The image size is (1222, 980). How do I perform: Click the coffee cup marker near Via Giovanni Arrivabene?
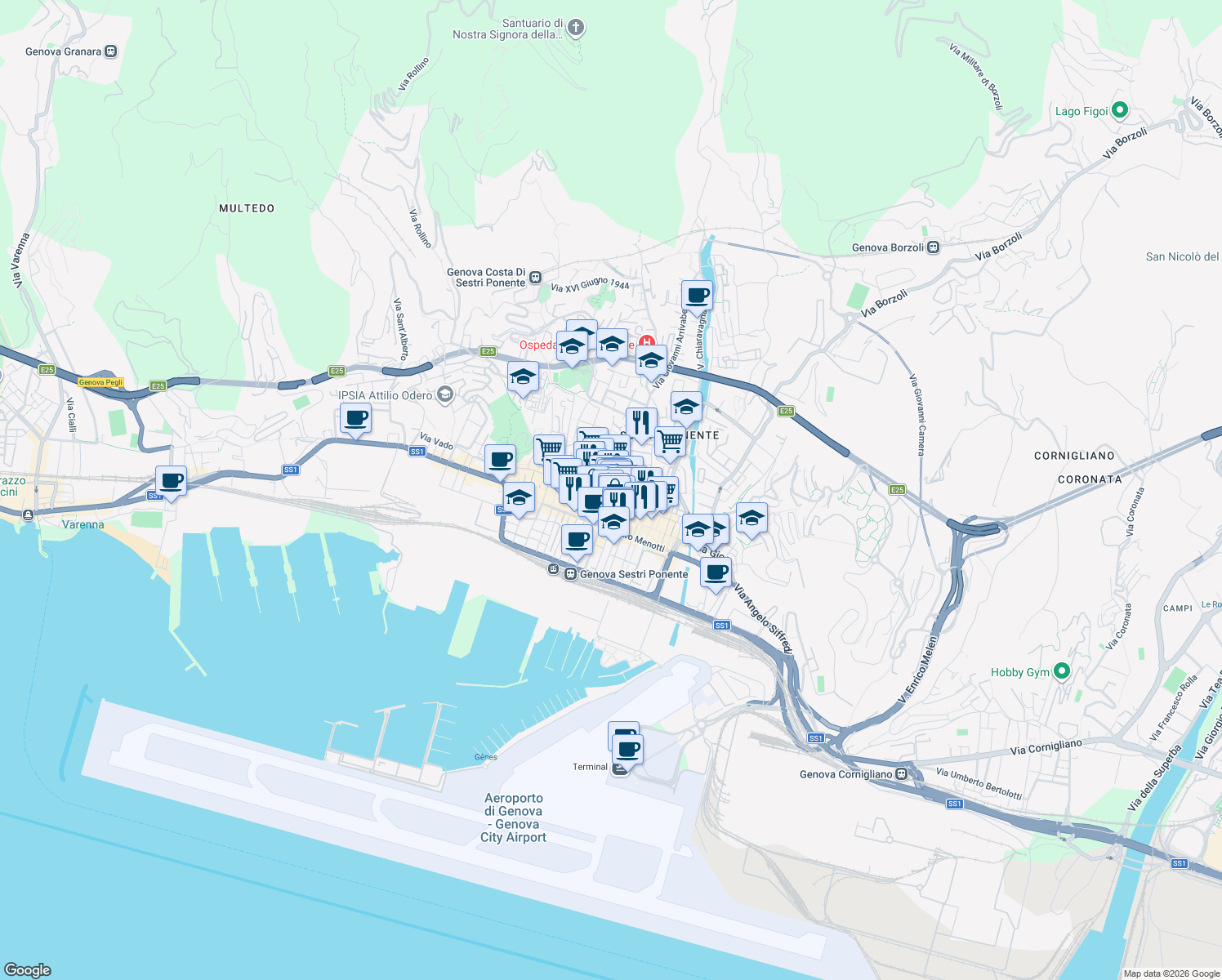(696, 296)
